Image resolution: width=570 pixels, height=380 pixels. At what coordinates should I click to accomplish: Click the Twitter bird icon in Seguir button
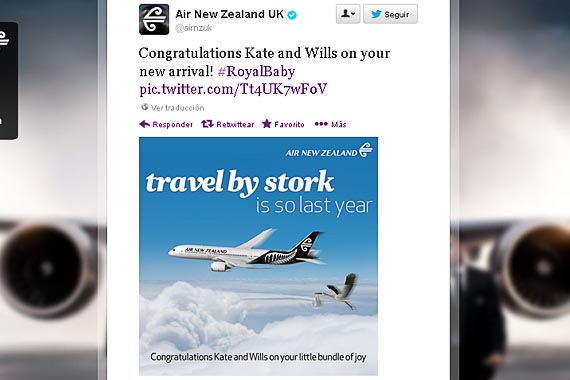pos(376,14)
